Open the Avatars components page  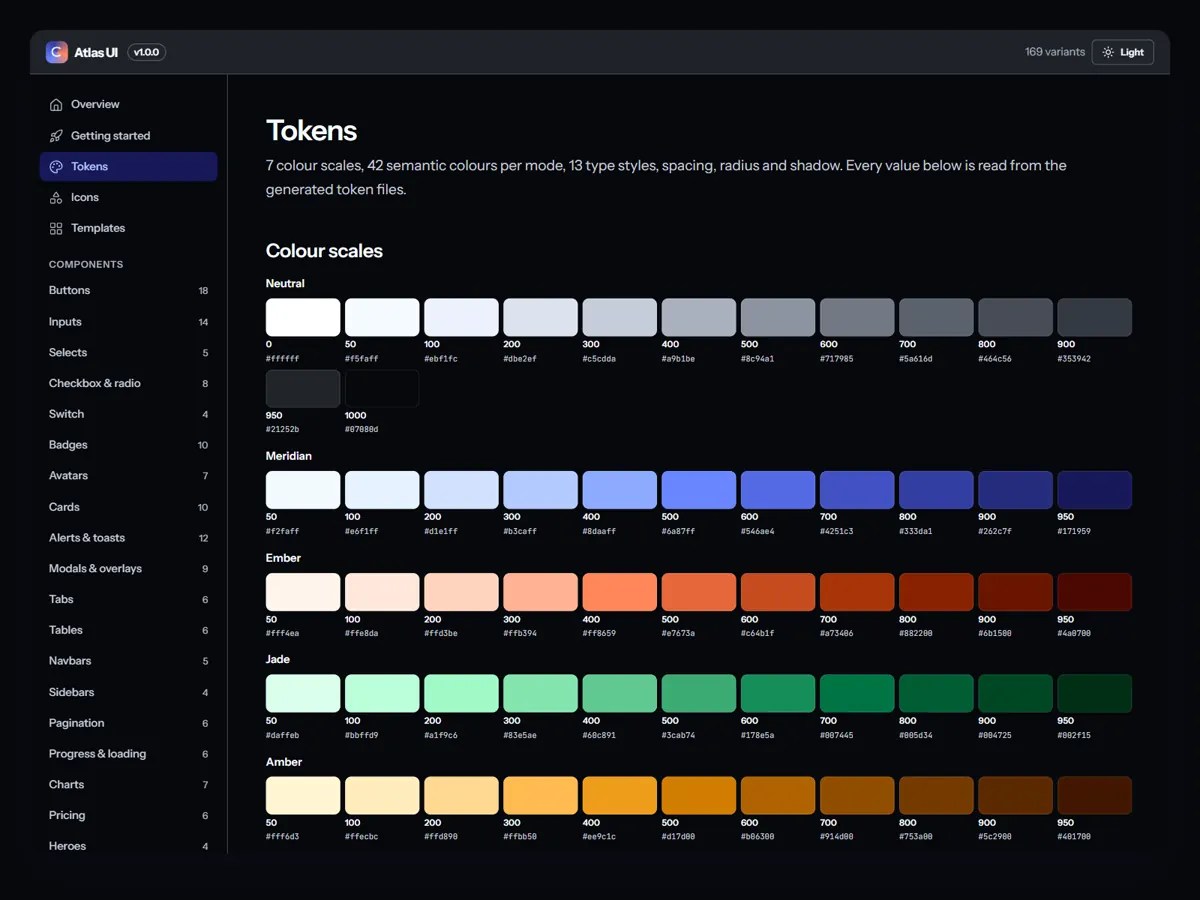point(128,476)
